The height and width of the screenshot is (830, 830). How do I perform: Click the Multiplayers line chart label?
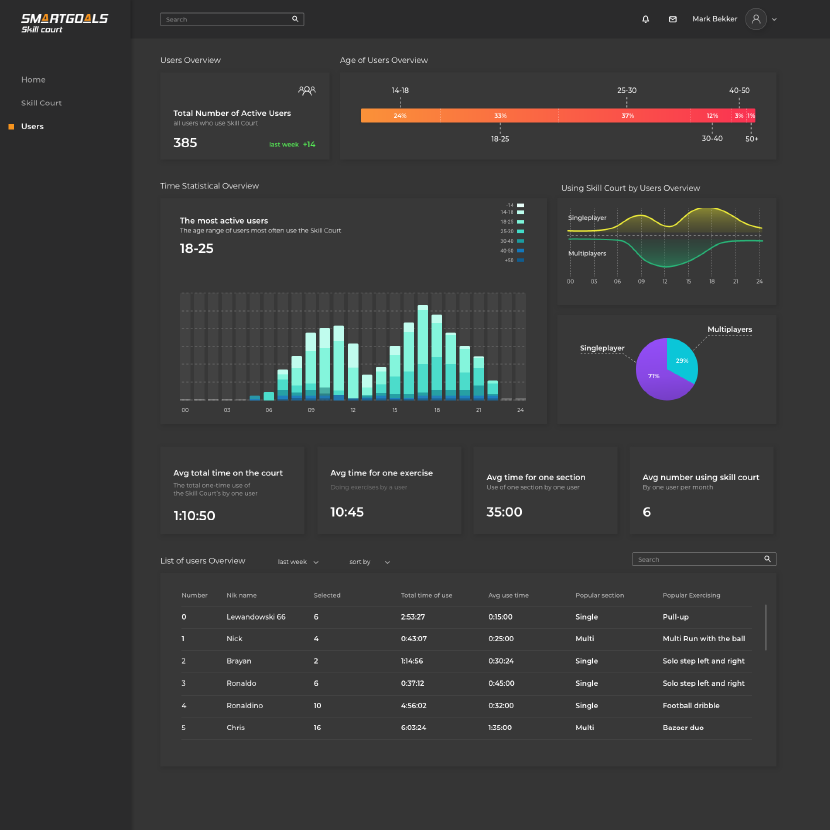point(587,253)
